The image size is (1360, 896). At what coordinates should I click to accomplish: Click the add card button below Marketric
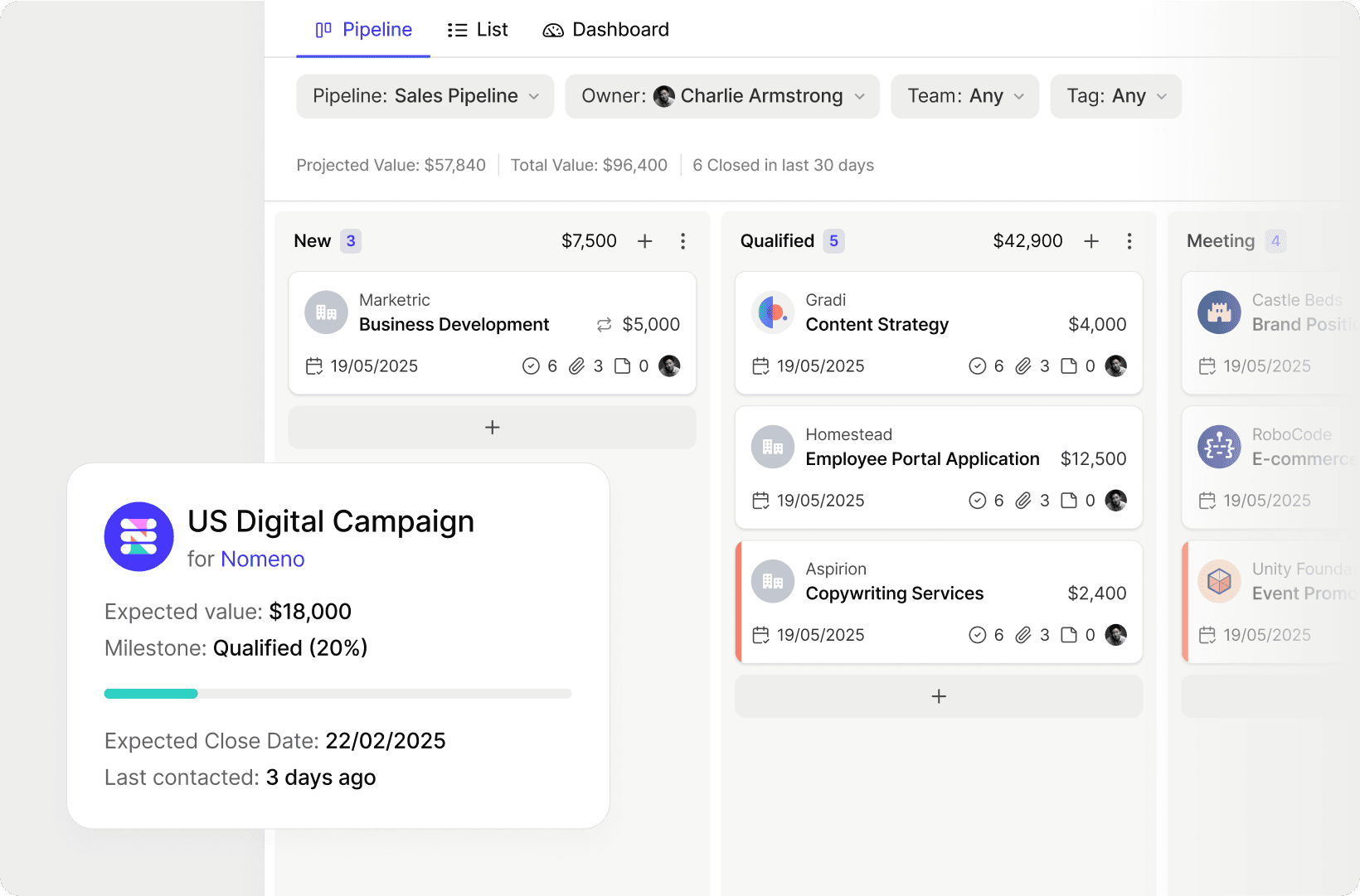coord(492,428)
